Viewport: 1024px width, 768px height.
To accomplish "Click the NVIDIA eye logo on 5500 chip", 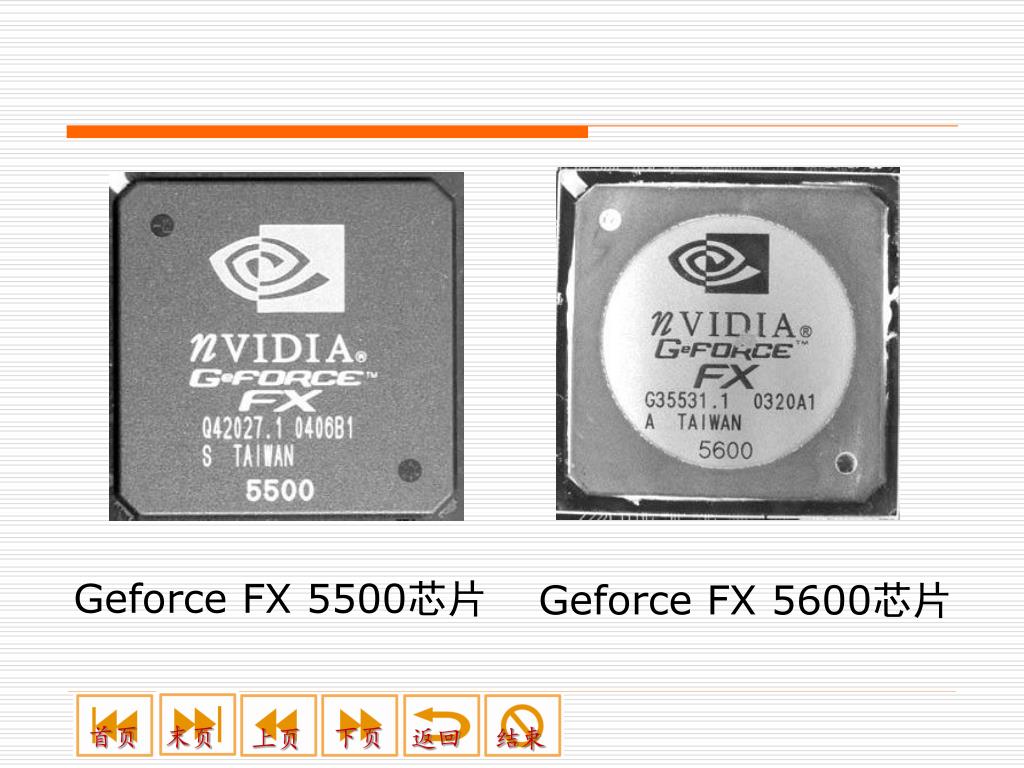I will pyautogui.click(x=277, y=268).
